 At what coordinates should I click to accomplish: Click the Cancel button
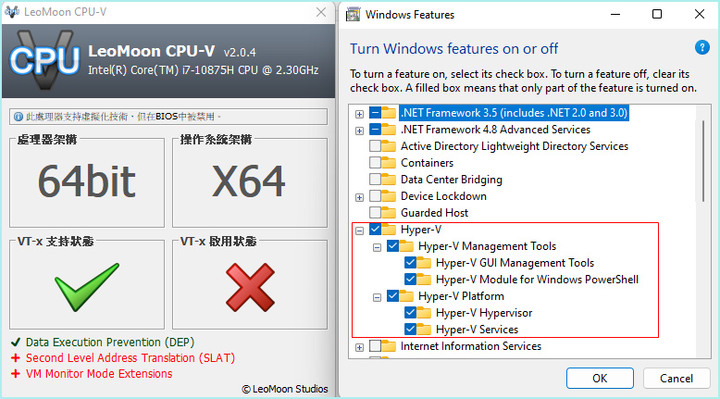tap(676, 378)
